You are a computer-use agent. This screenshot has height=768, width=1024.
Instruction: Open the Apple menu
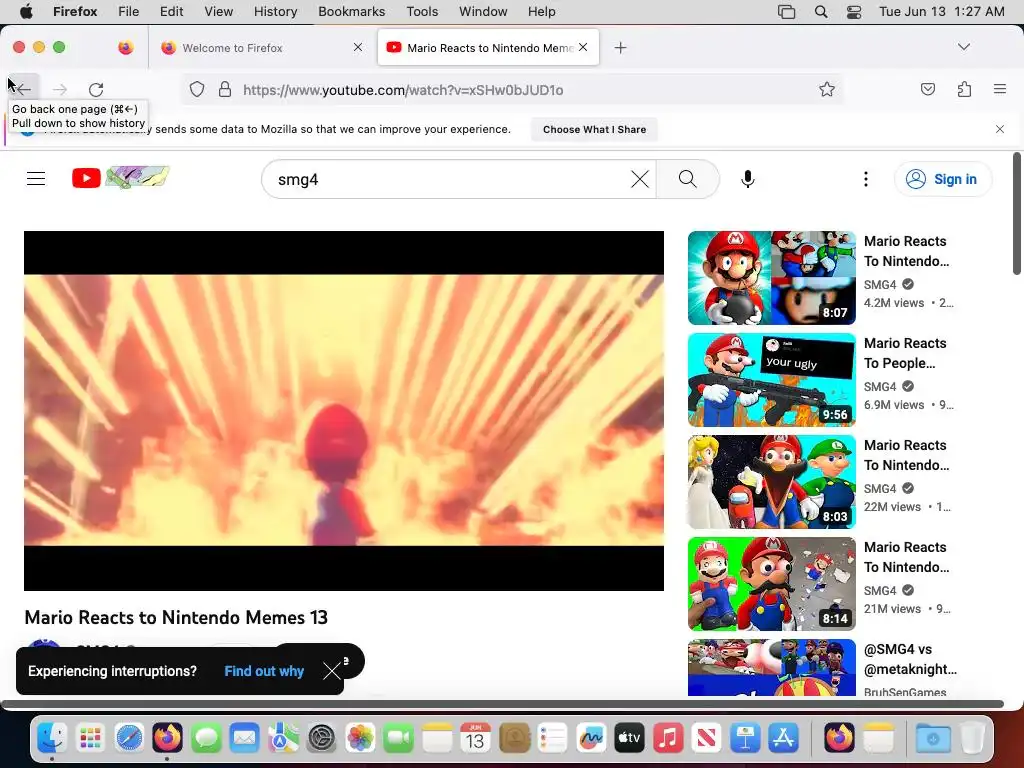(x=26, y=12)
